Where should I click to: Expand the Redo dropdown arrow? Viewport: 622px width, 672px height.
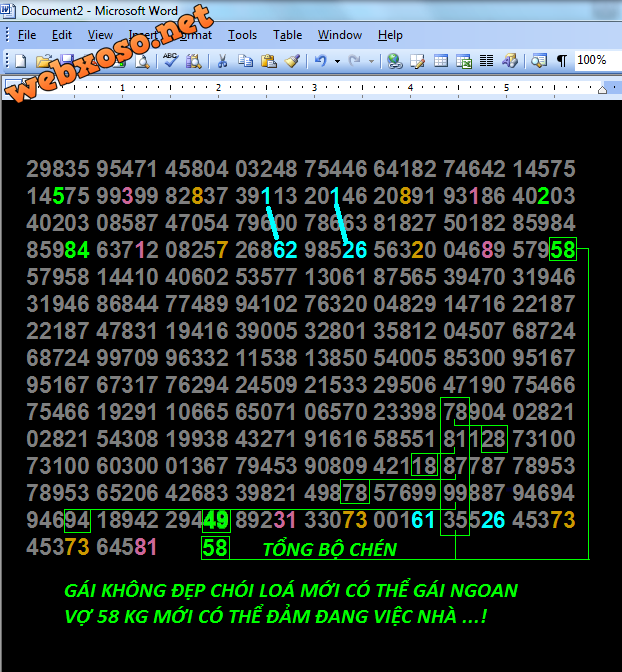pos(372,61)
